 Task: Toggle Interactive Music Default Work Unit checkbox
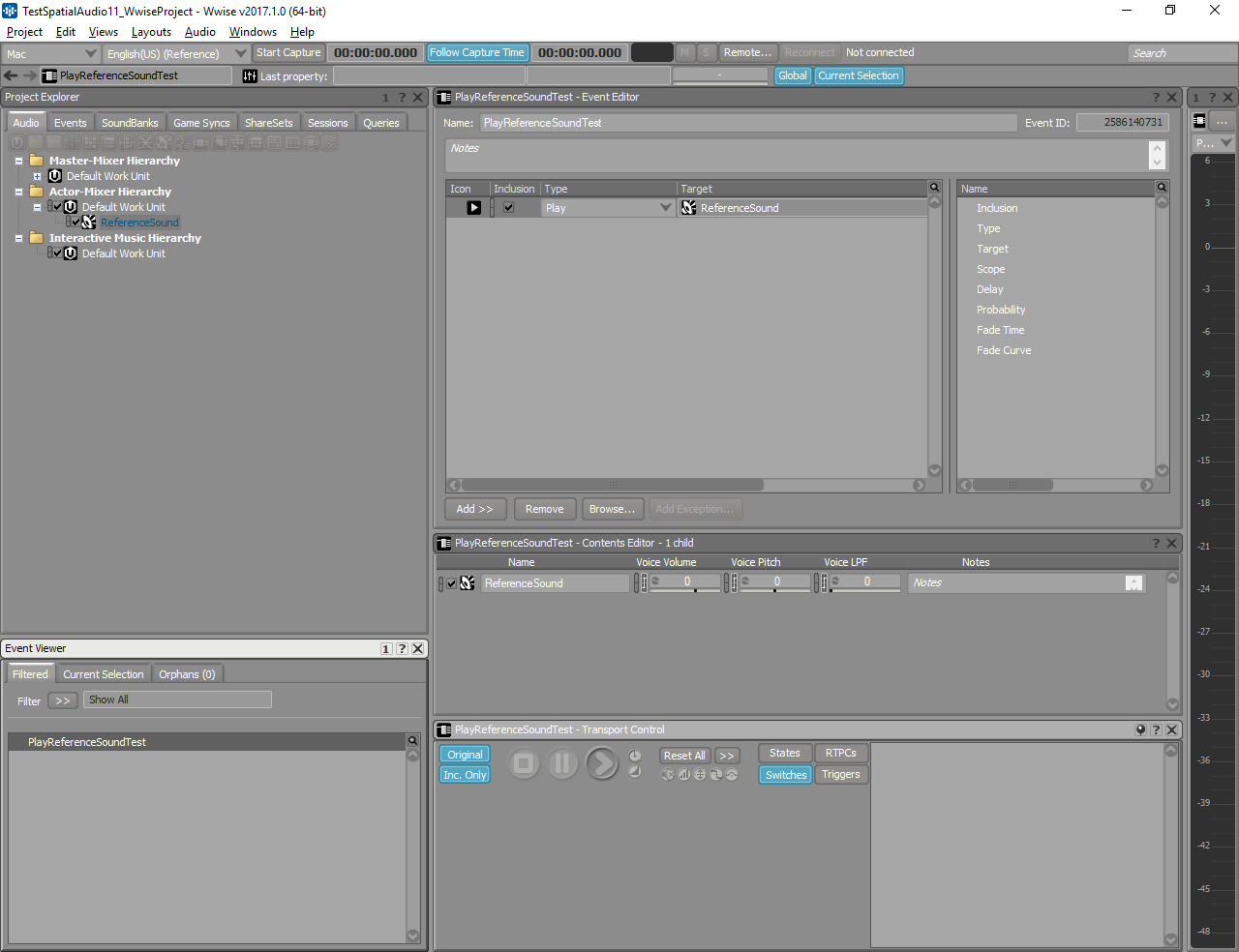point(57,253)
